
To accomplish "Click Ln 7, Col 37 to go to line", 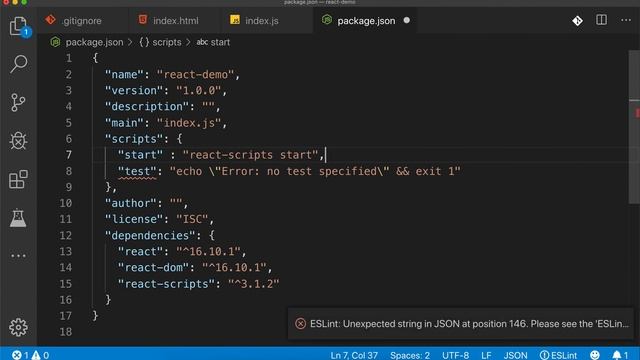I will pyautogui.click(x=354, y=355).
